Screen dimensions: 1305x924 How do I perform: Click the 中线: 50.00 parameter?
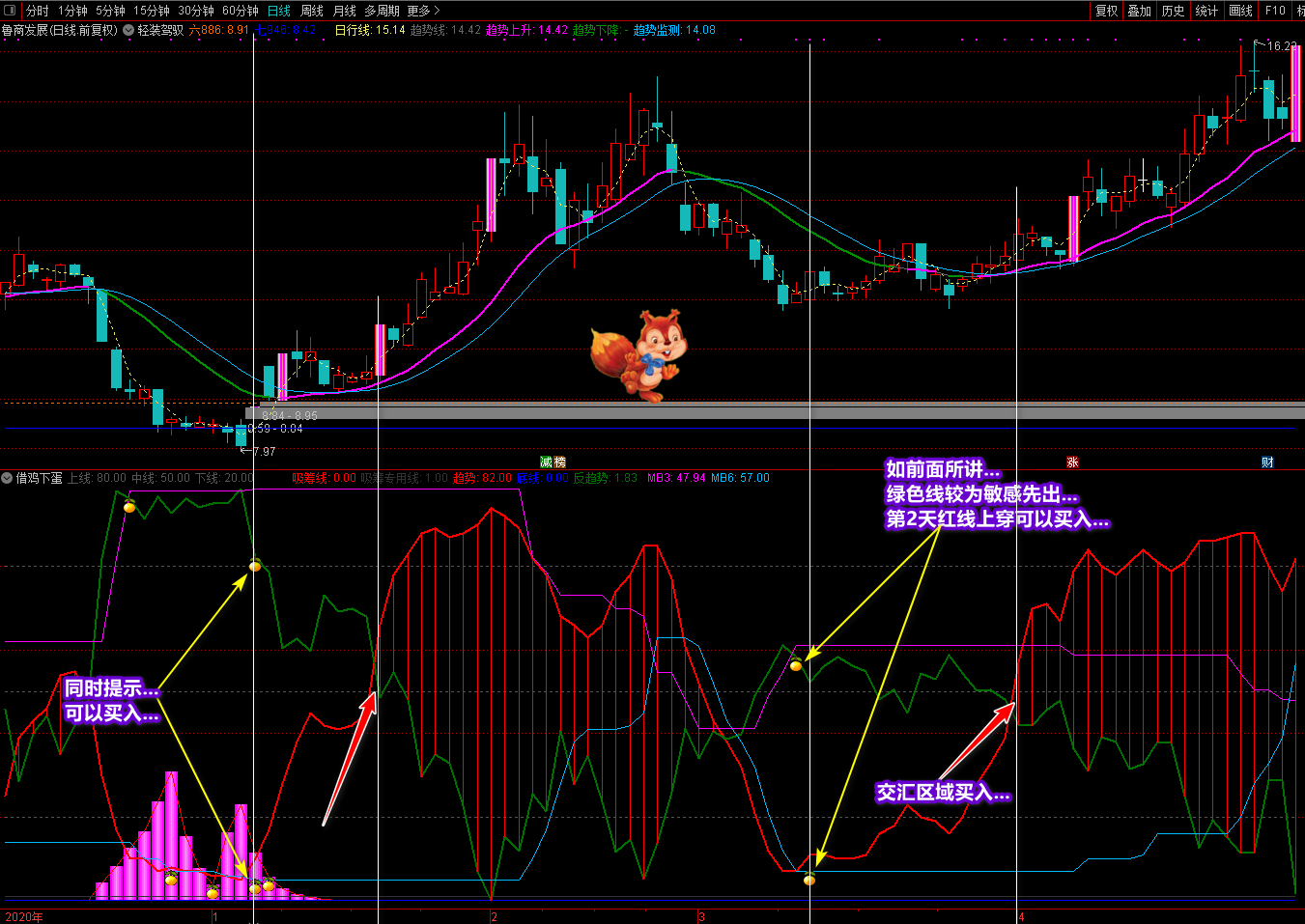pos(160,478)
